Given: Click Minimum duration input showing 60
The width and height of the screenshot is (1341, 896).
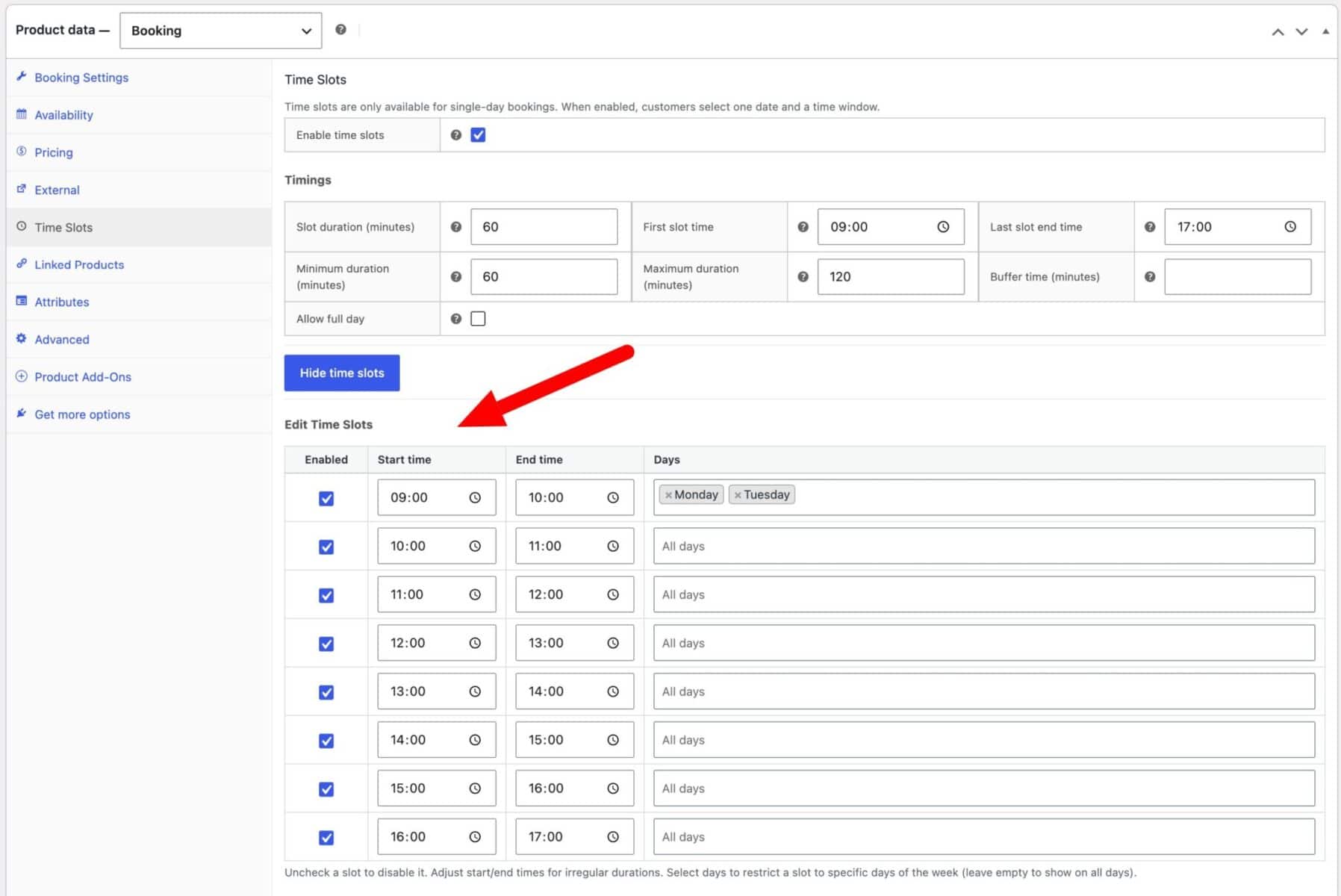Looking at the screenshot, I should [544, 277].
